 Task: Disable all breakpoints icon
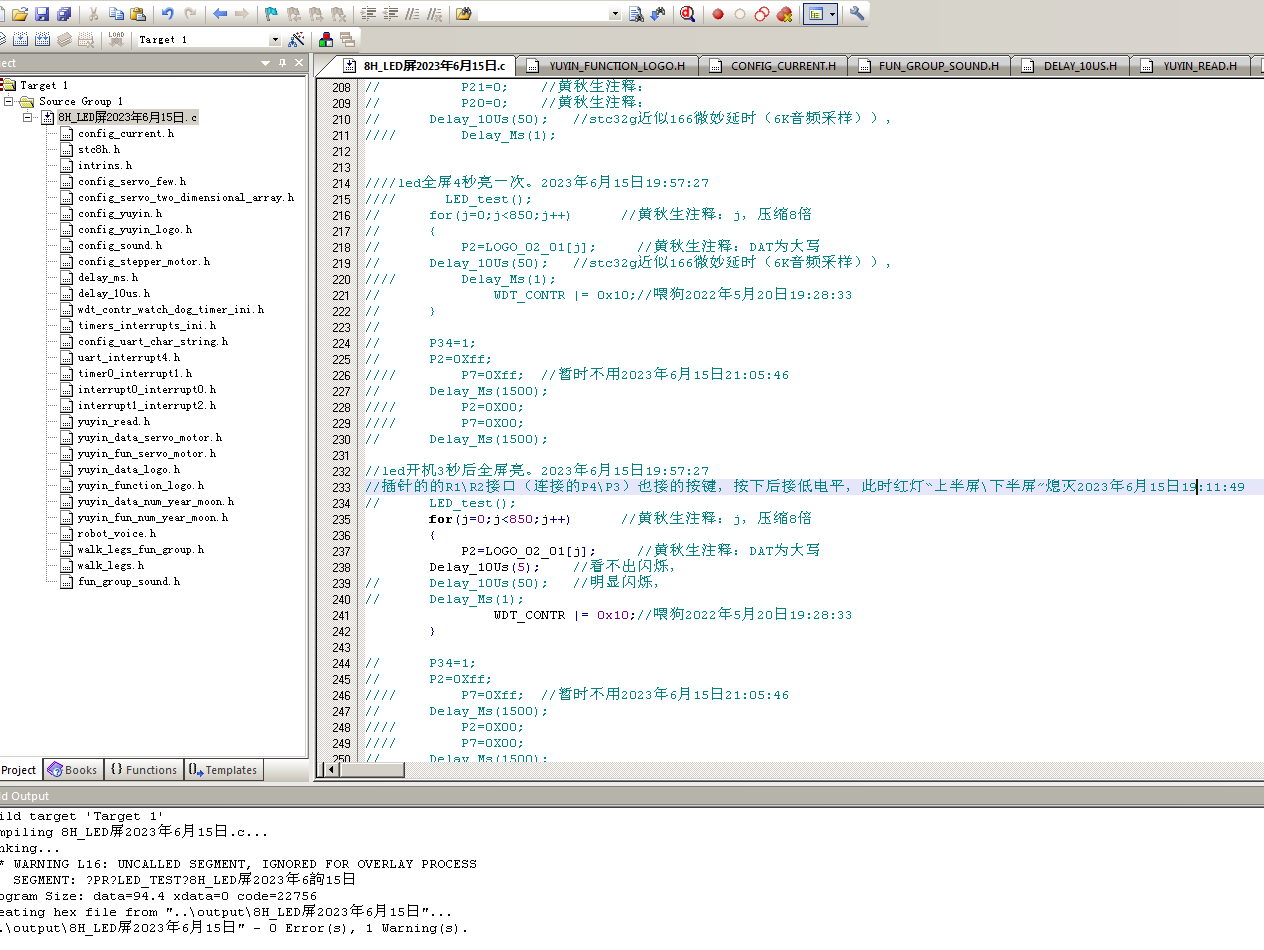point(762,14)
